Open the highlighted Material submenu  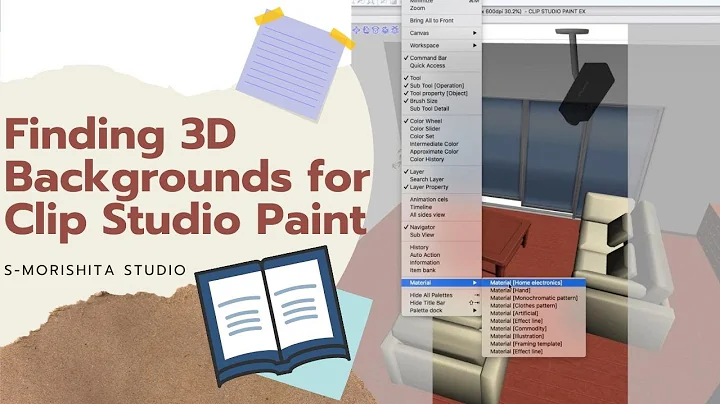click(442, 283)
